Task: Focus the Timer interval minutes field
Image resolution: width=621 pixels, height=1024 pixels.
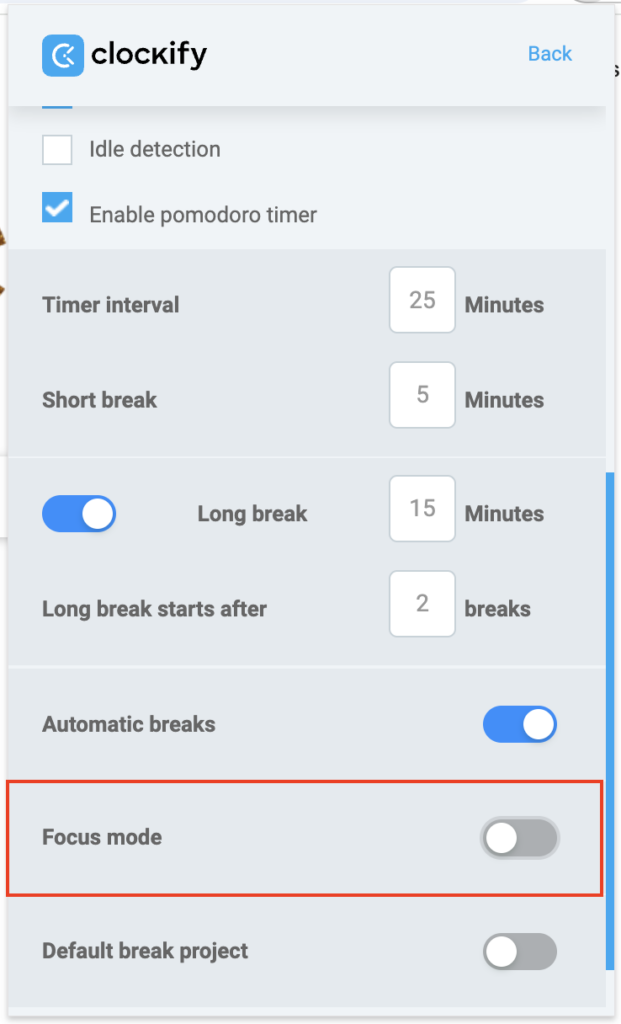Action: (422, 300)
